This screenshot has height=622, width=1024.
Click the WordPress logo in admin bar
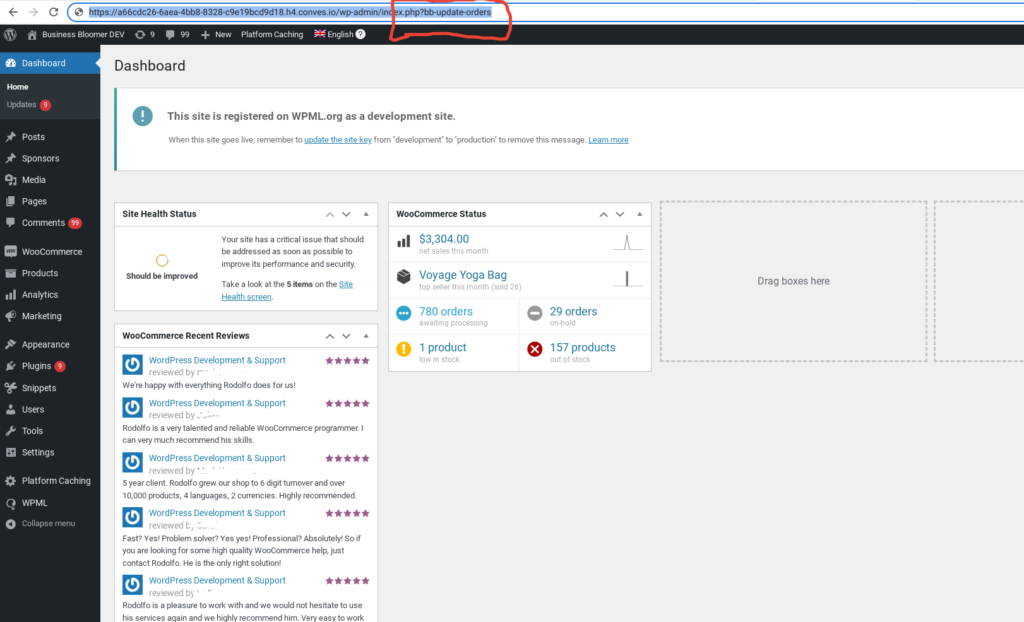(x=10, y=35)
